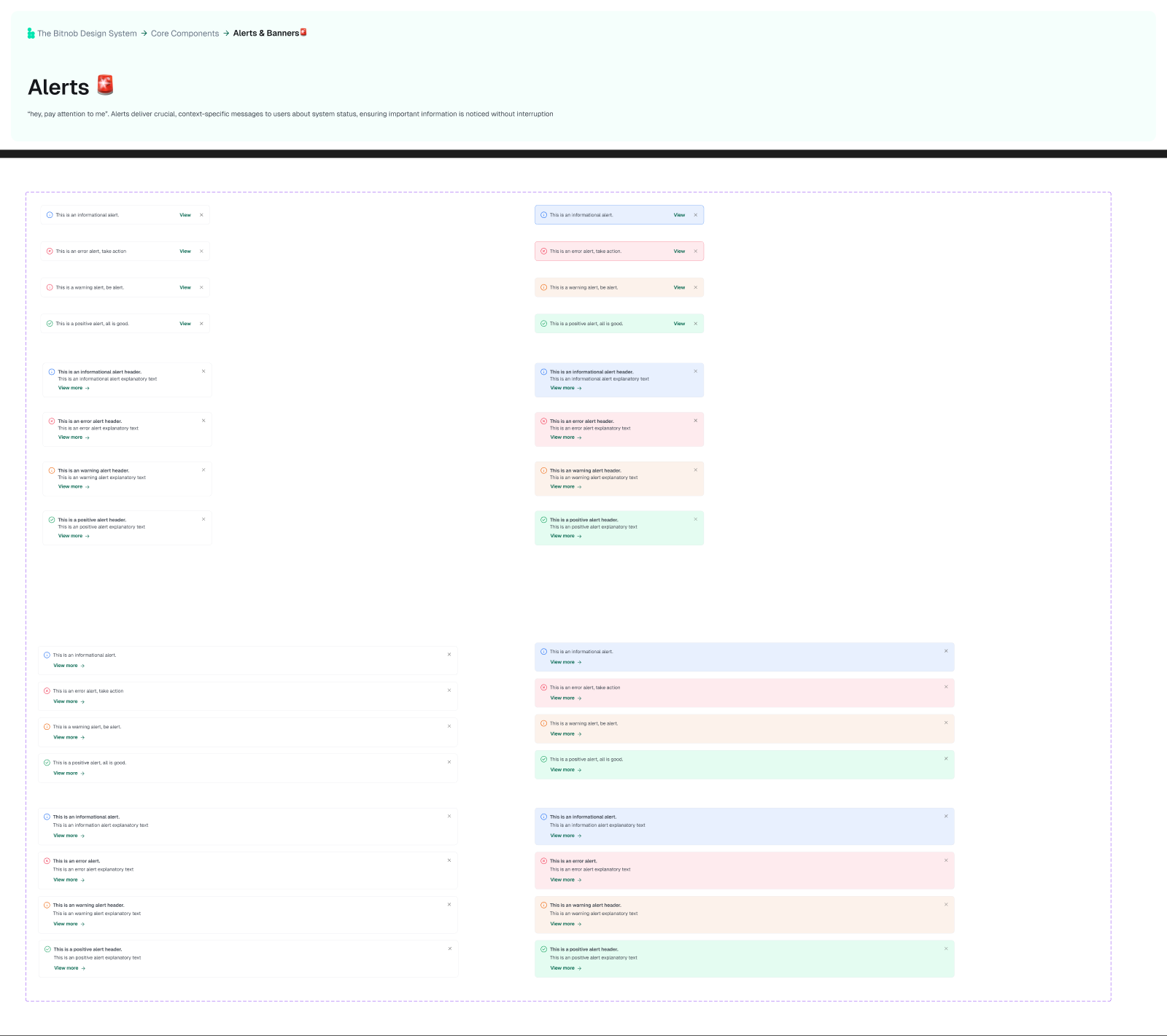Dismiss wide white warning alert be alert banner
Image resolution: width=1167 pixels, height=1036 pixels.
(x=449, y=726)
